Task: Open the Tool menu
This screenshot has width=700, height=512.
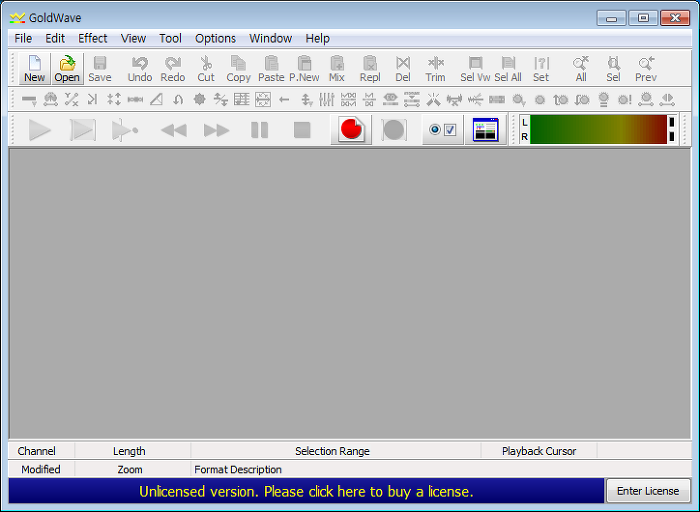Action: 171,38
